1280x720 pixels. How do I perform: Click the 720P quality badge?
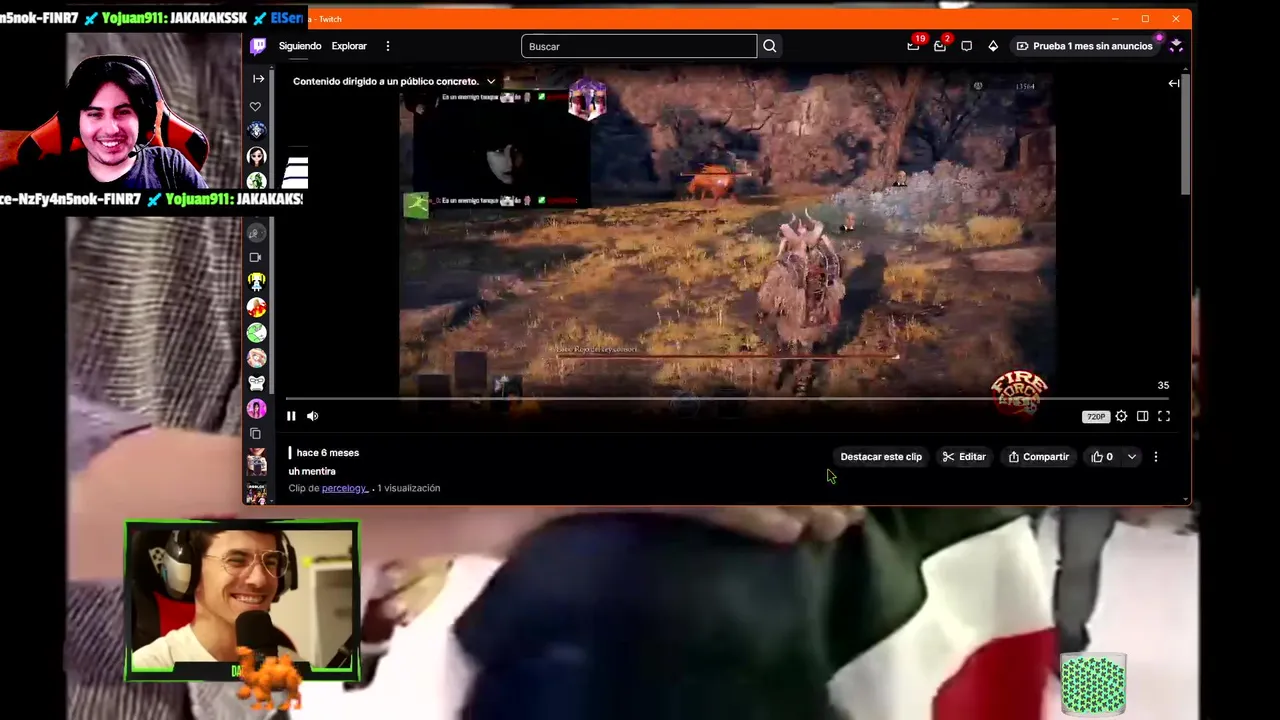click(x=1096, y=417)
